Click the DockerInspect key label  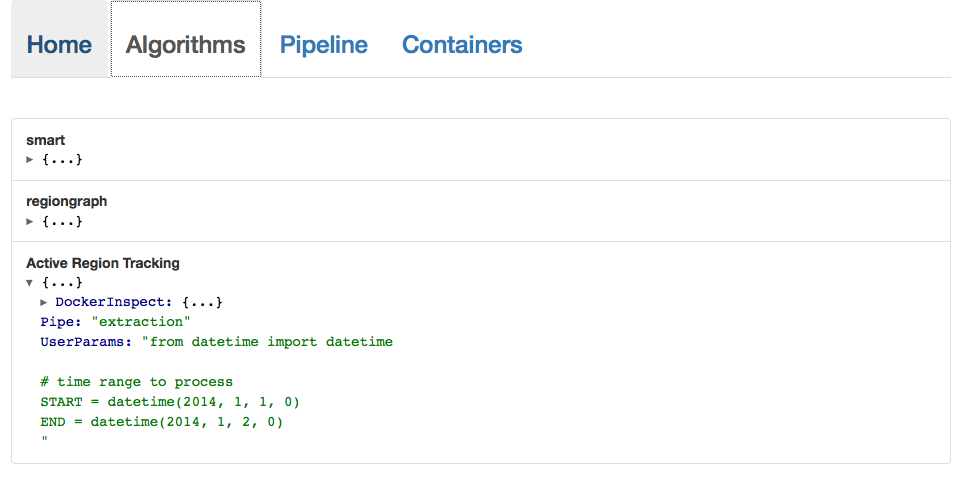point(112,302)
